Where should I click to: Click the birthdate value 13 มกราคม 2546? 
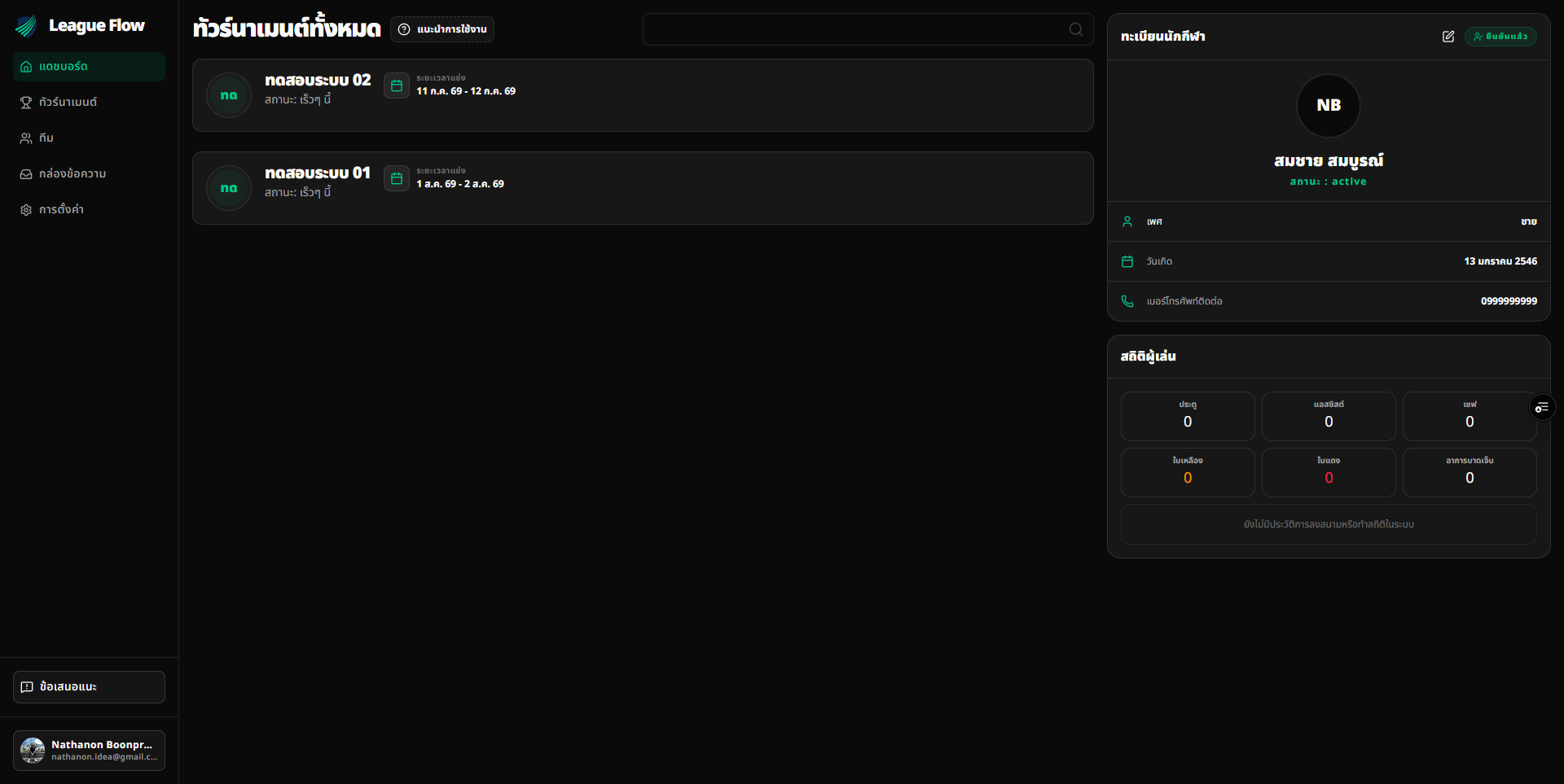(x=1500, y=261)
